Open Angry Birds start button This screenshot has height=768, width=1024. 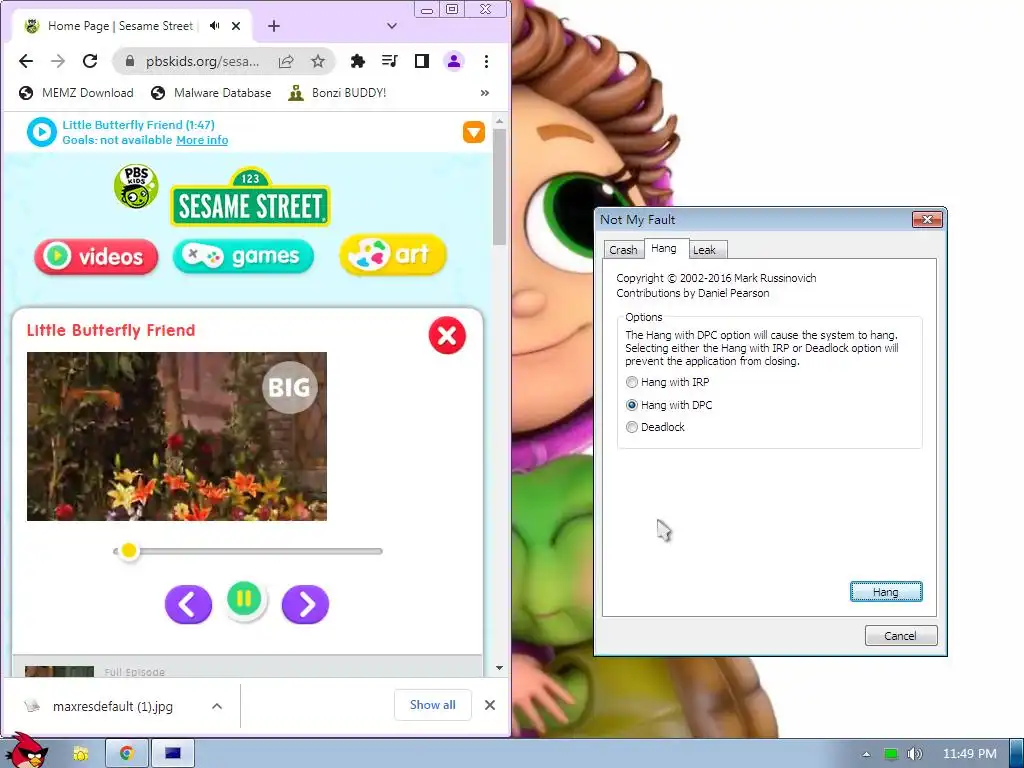[27, 750]
